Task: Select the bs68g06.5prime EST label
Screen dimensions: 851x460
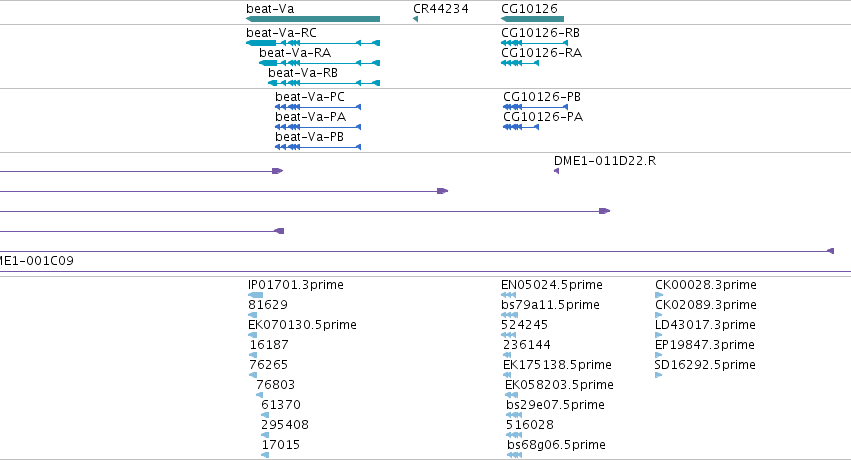Action: [556, 445]
